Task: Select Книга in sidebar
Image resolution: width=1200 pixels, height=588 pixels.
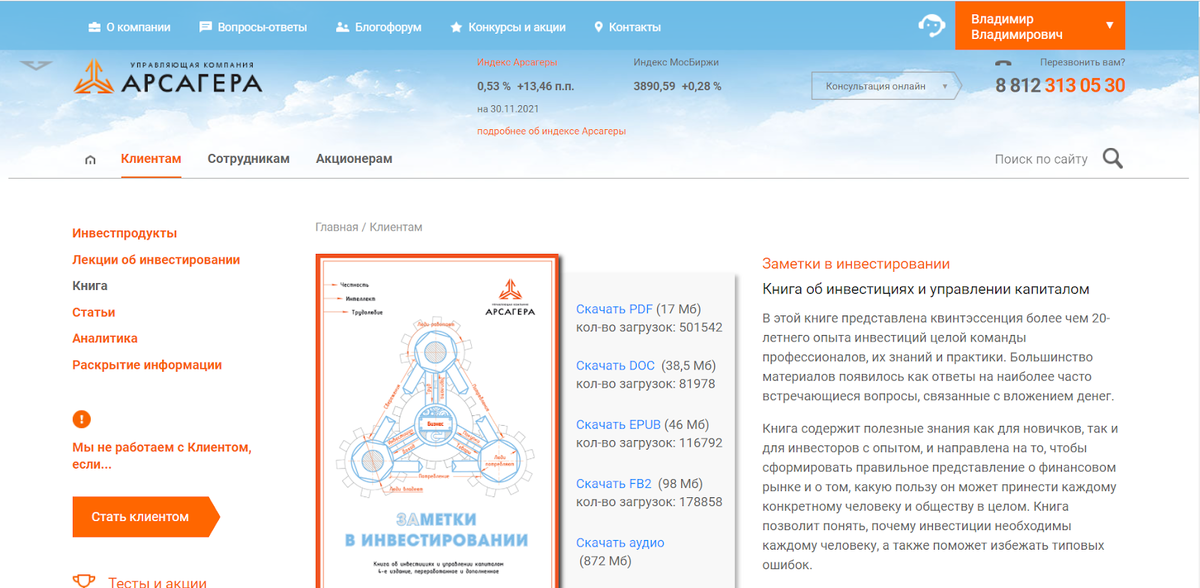Action: click(x=90, y=285)
